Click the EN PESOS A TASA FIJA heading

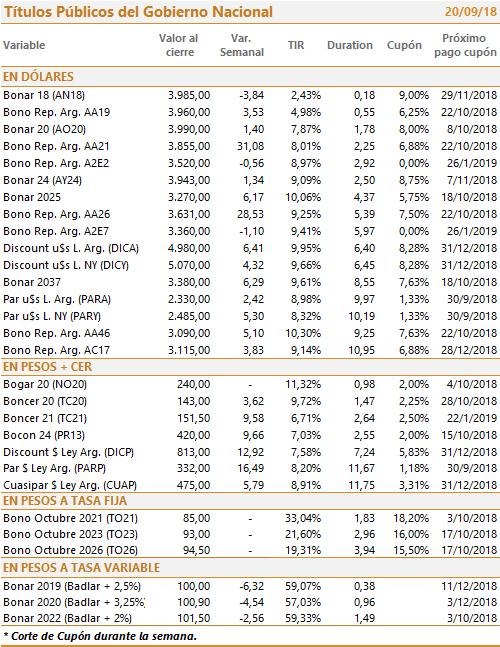click(x=65, y=501)
